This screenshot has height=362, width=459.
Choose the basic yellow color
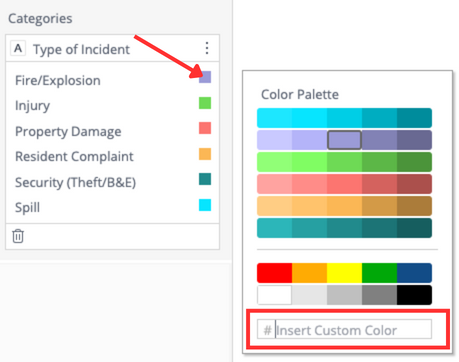pos(344,273)
